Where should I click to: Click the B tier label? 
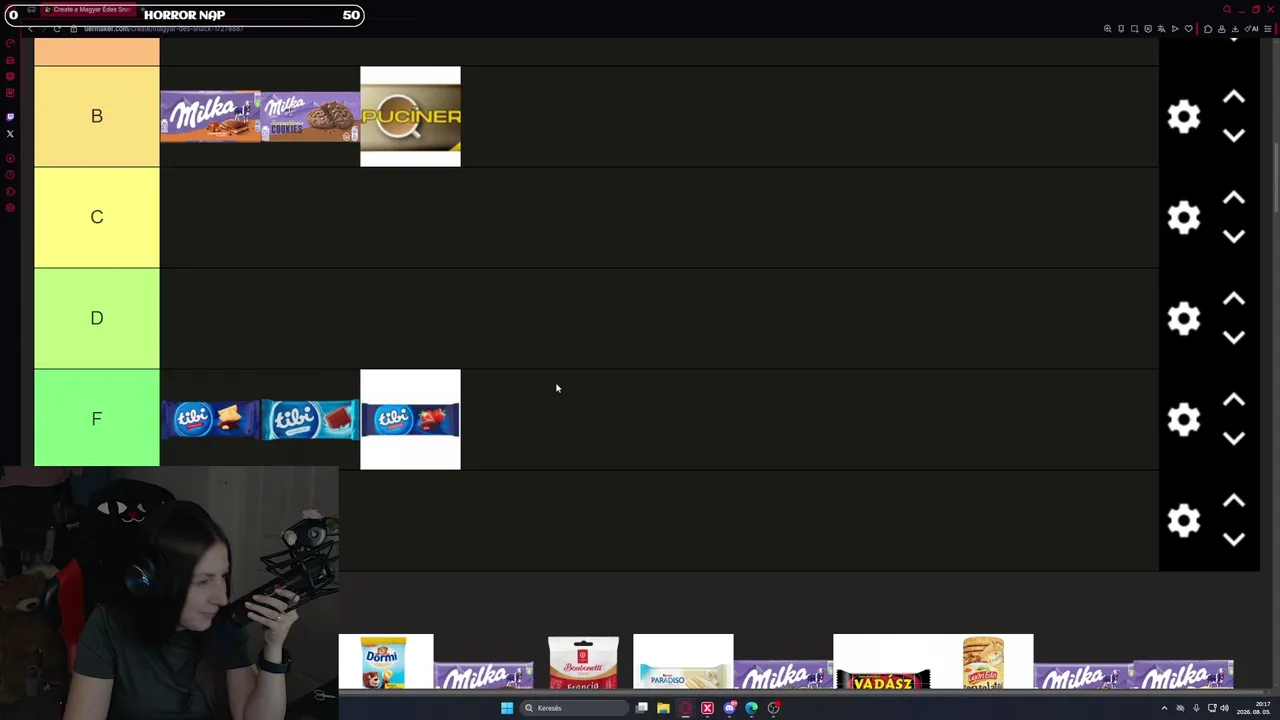[x=97, y=116]
